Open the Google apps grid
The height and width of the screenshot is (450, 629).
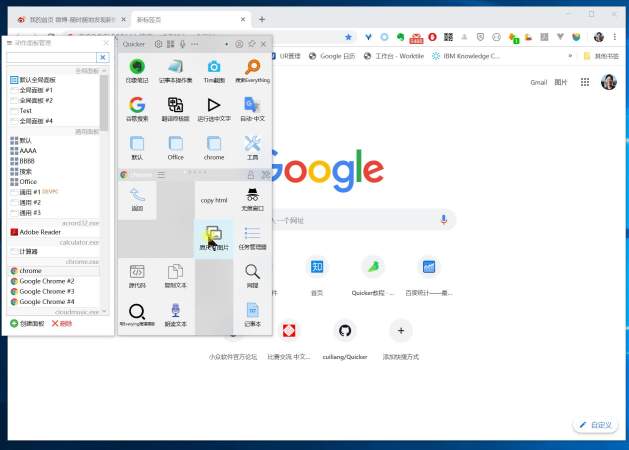[x=585, y=82]
